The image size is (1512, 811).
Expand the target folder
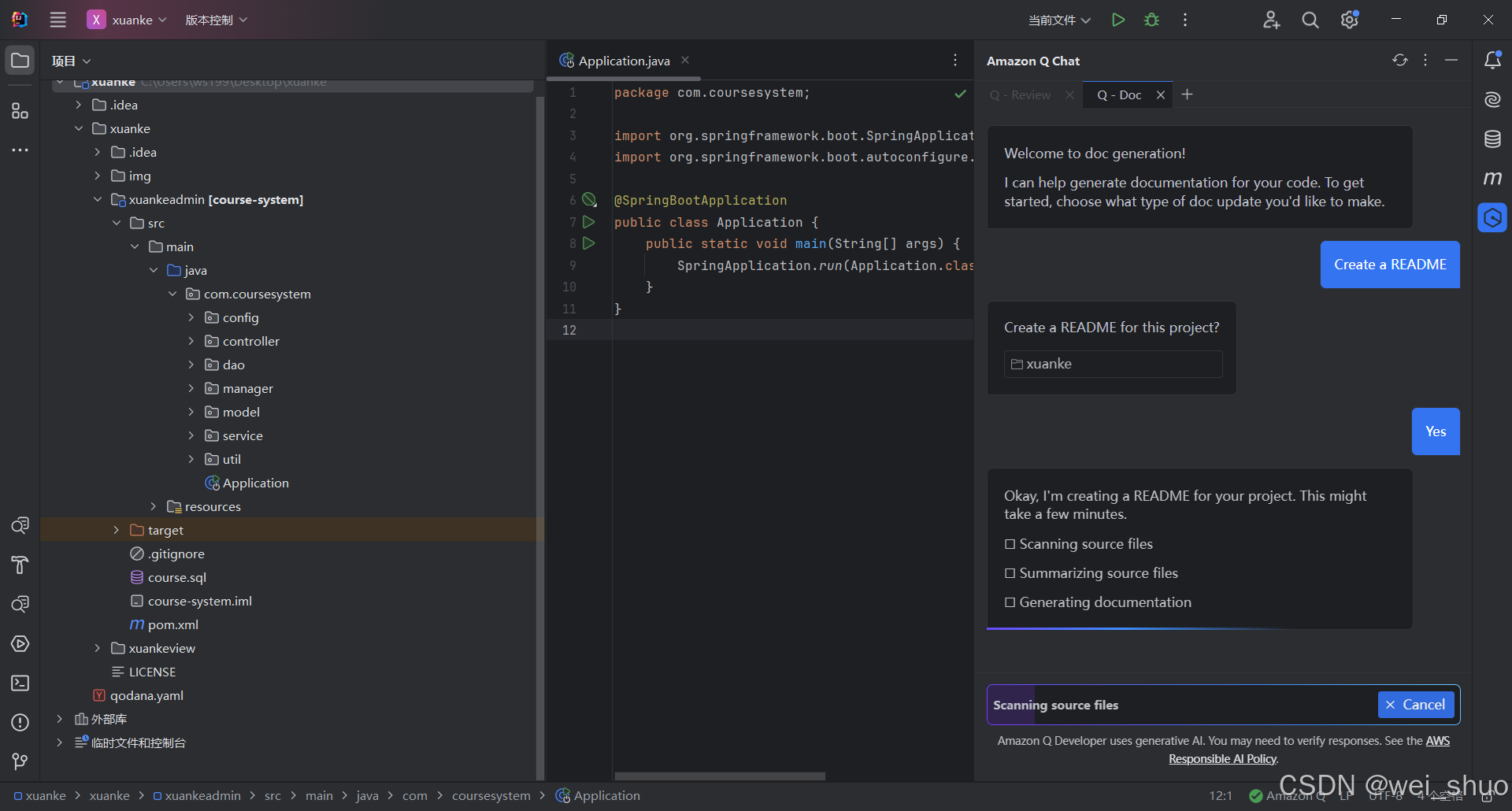point(116,530)
